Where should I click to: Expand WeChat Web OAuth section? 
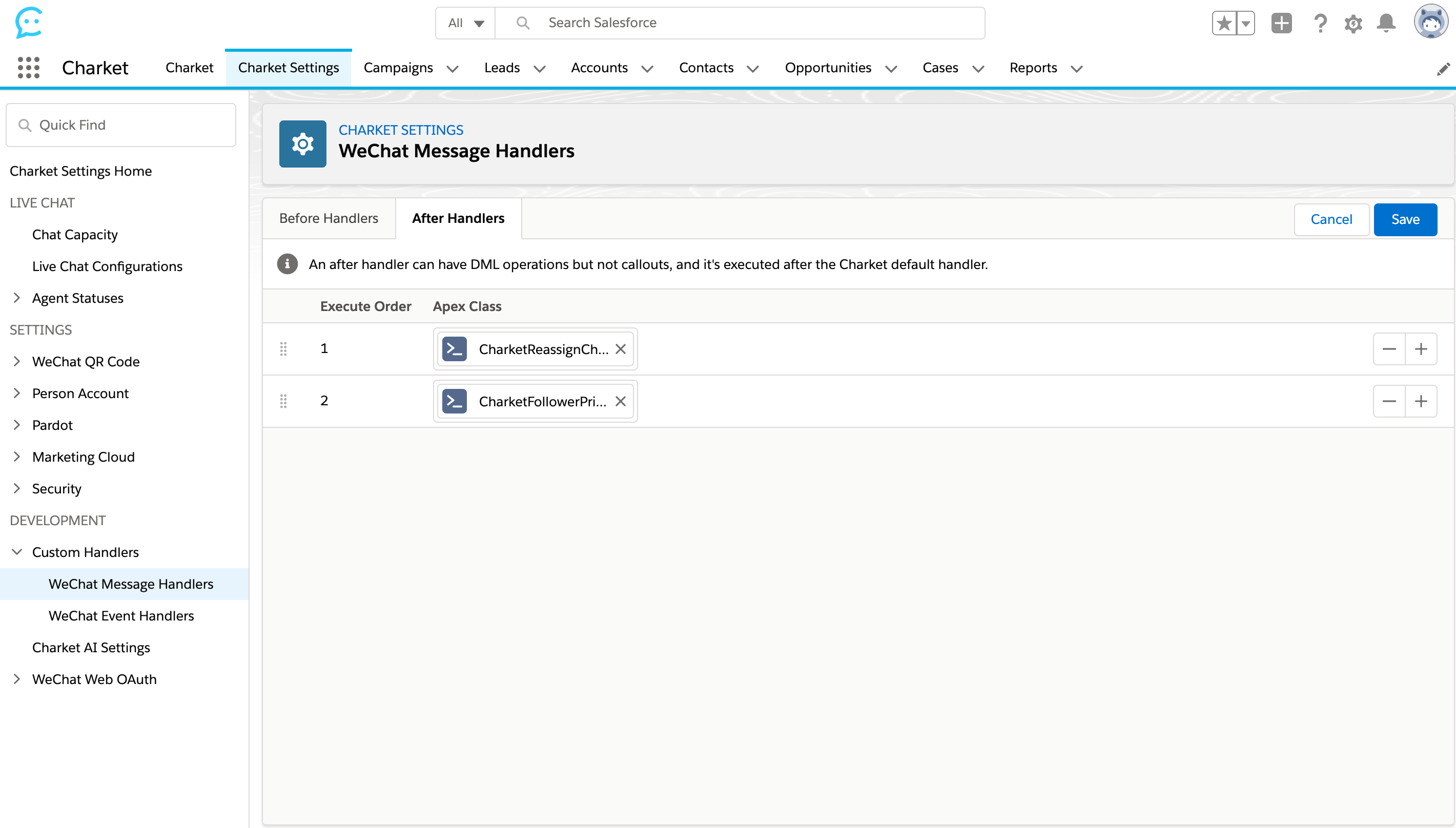[x=17, y=679]
